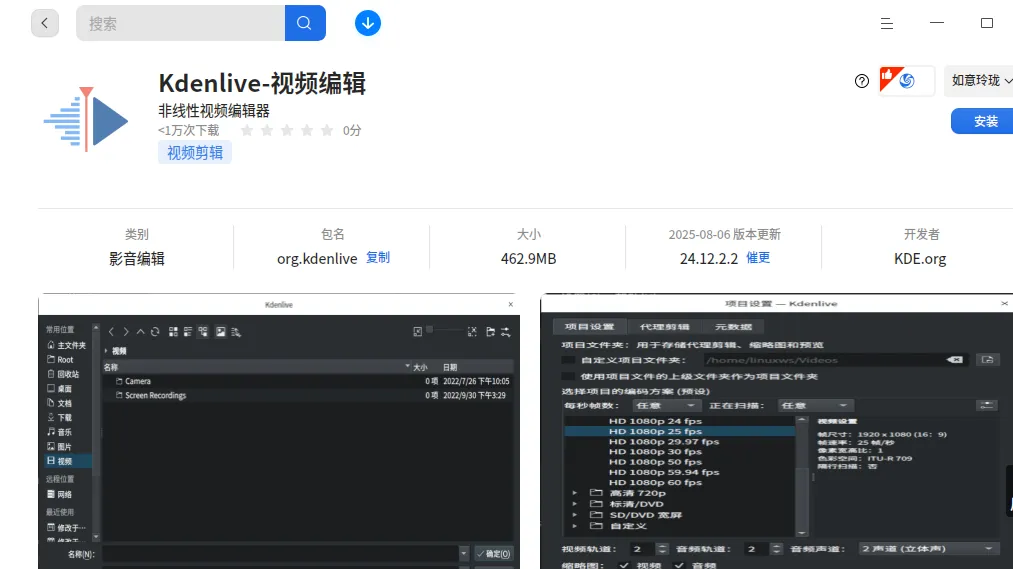Click the Kdenlive app logo
This screenshot has width=1013, height=569.
(86, 119)
